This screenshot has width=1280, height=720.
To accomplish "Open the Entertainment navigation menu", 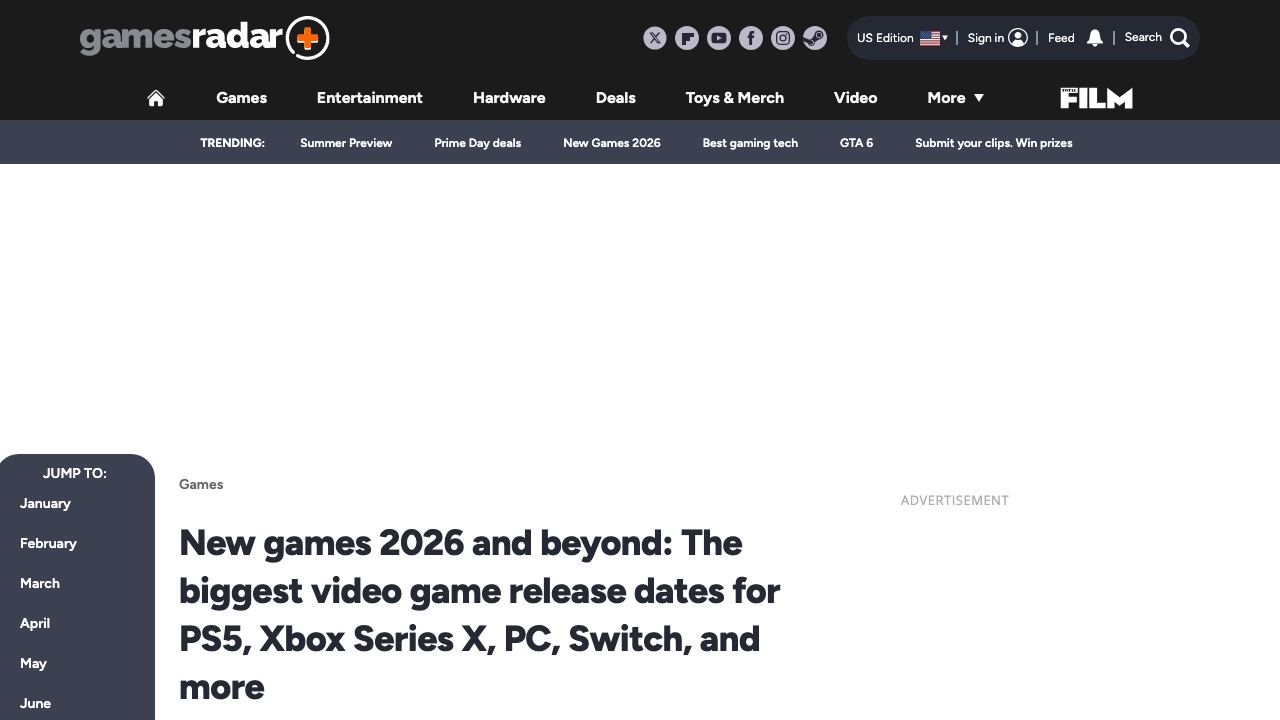I will 369,98.
